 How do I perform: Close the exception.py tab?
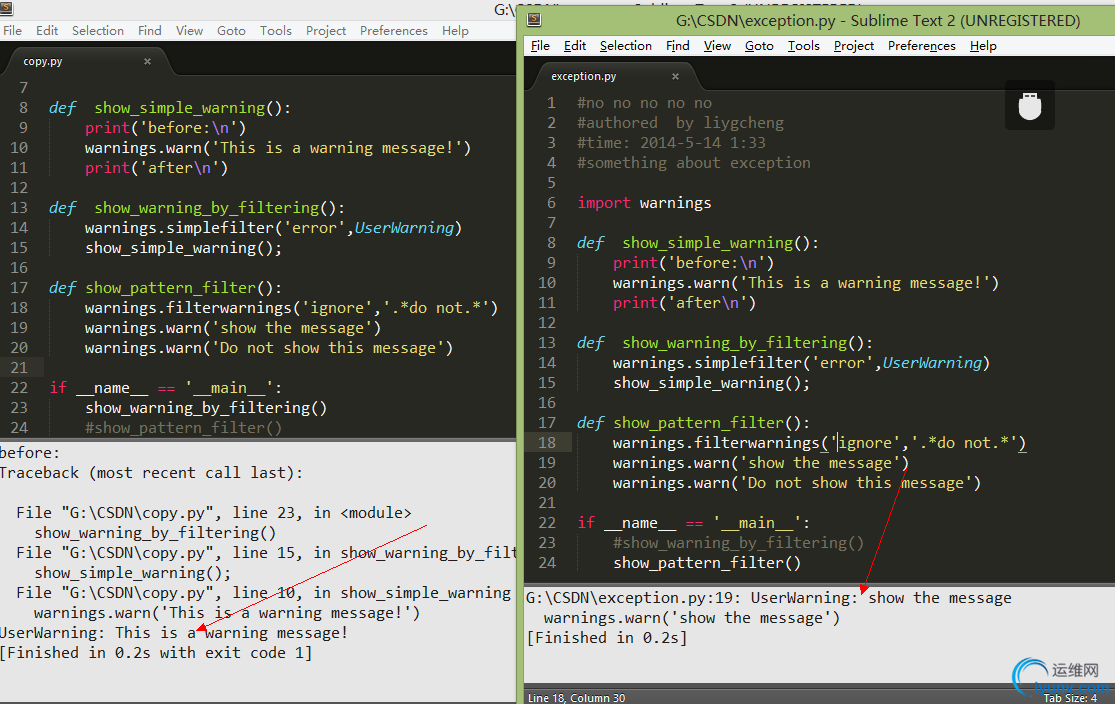tap(675, 76)
